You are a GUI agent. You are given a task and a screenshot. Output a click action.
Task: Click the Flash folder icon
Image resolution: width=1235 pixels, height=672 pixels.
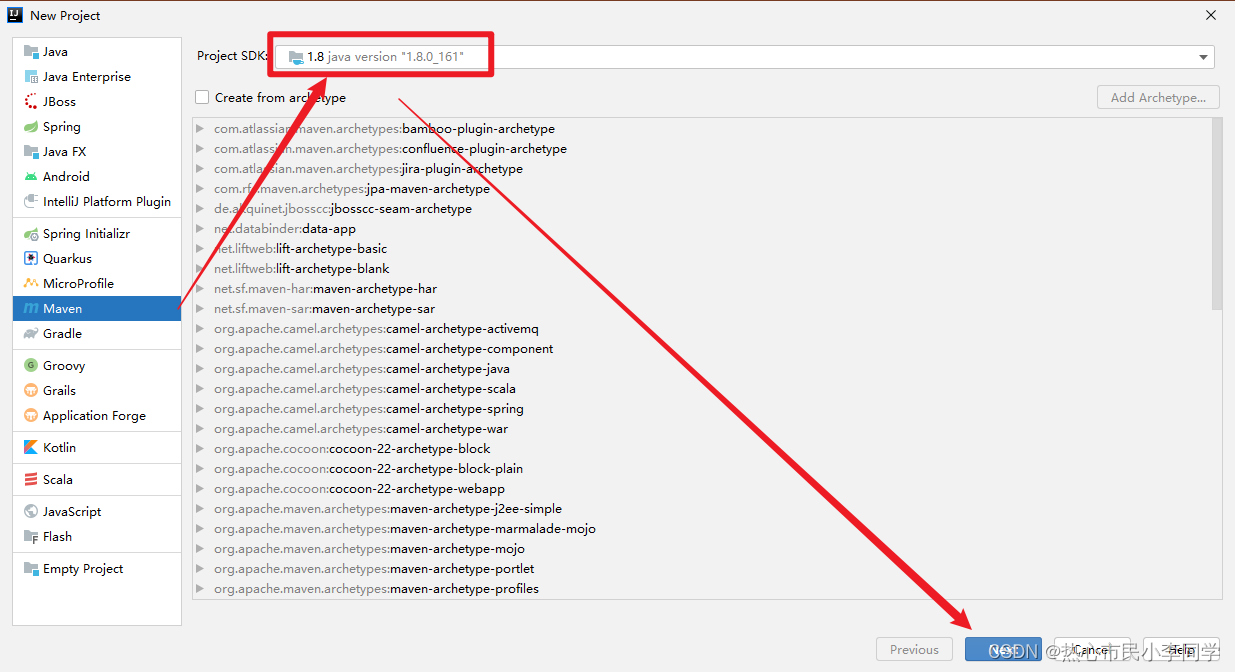coord(31,536)
